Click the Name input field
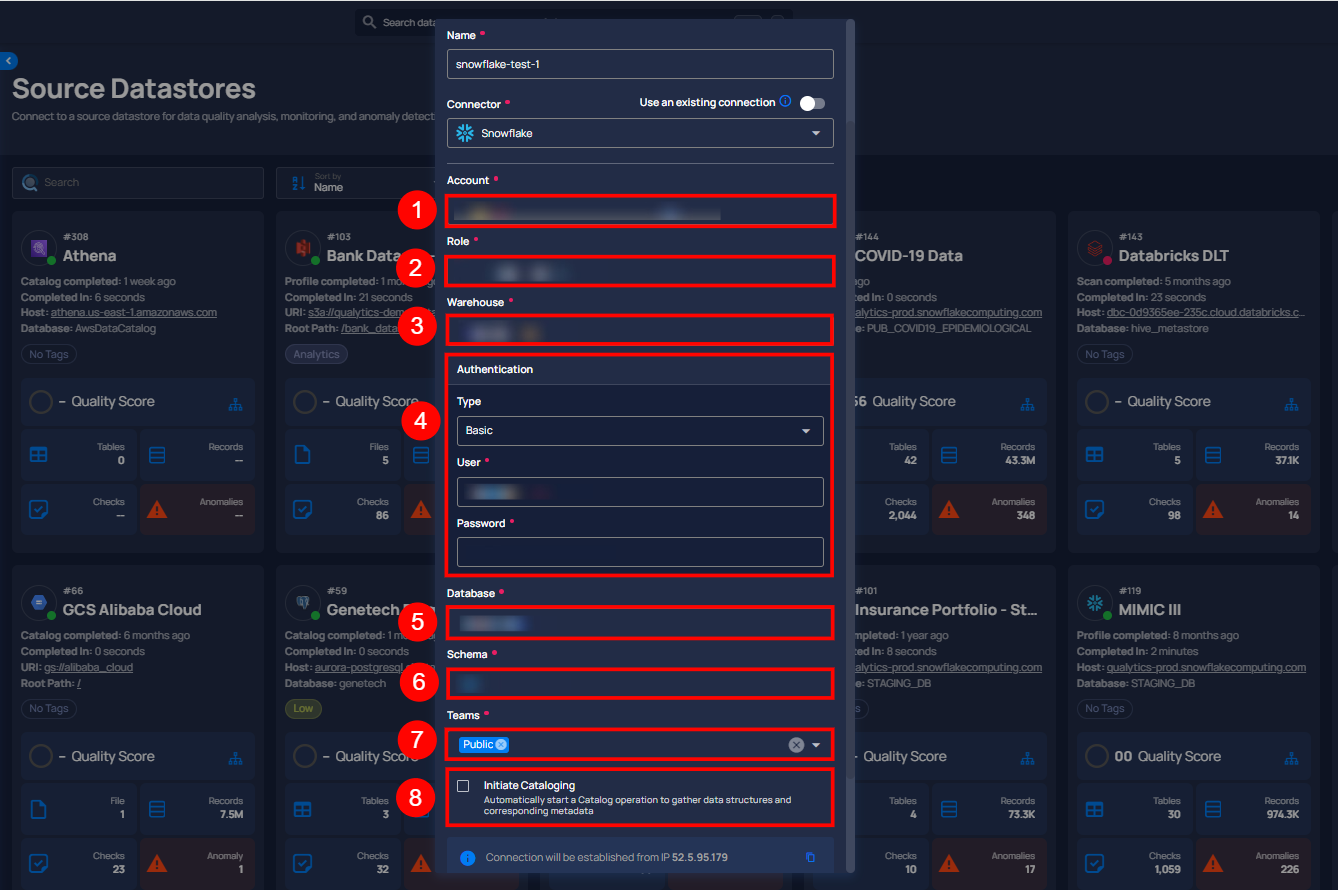 tap(640, 64)
